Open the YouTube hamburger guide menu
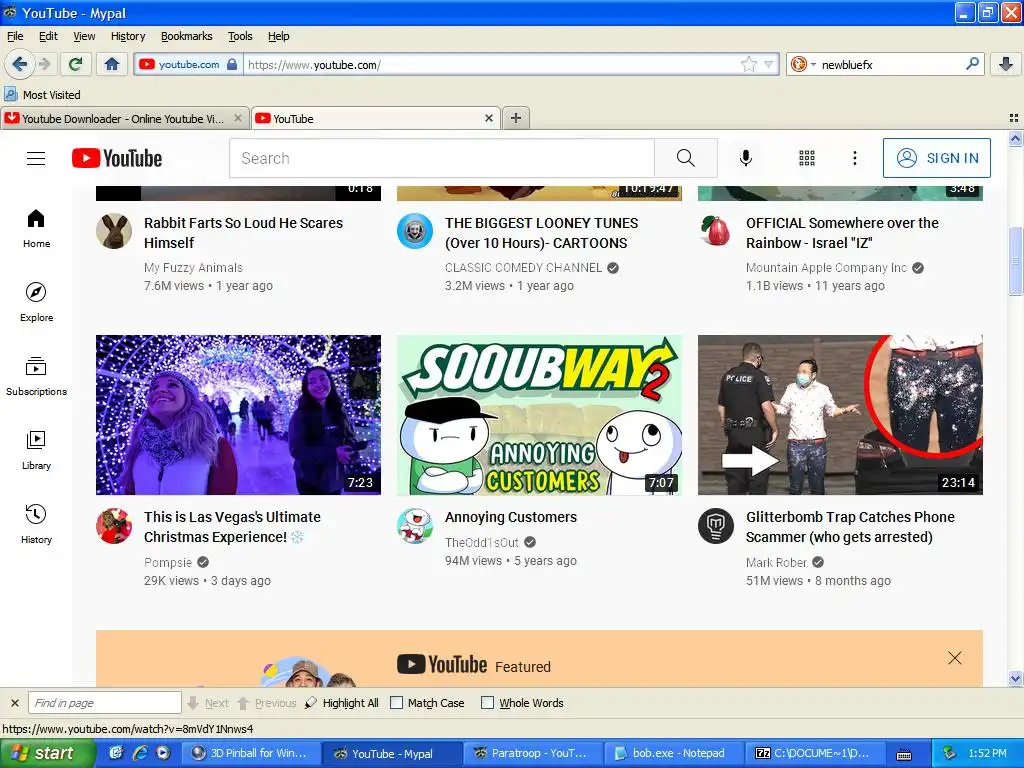Viewport: 1024px width, 768px height. pyautogui.click(x=36, y=158)
